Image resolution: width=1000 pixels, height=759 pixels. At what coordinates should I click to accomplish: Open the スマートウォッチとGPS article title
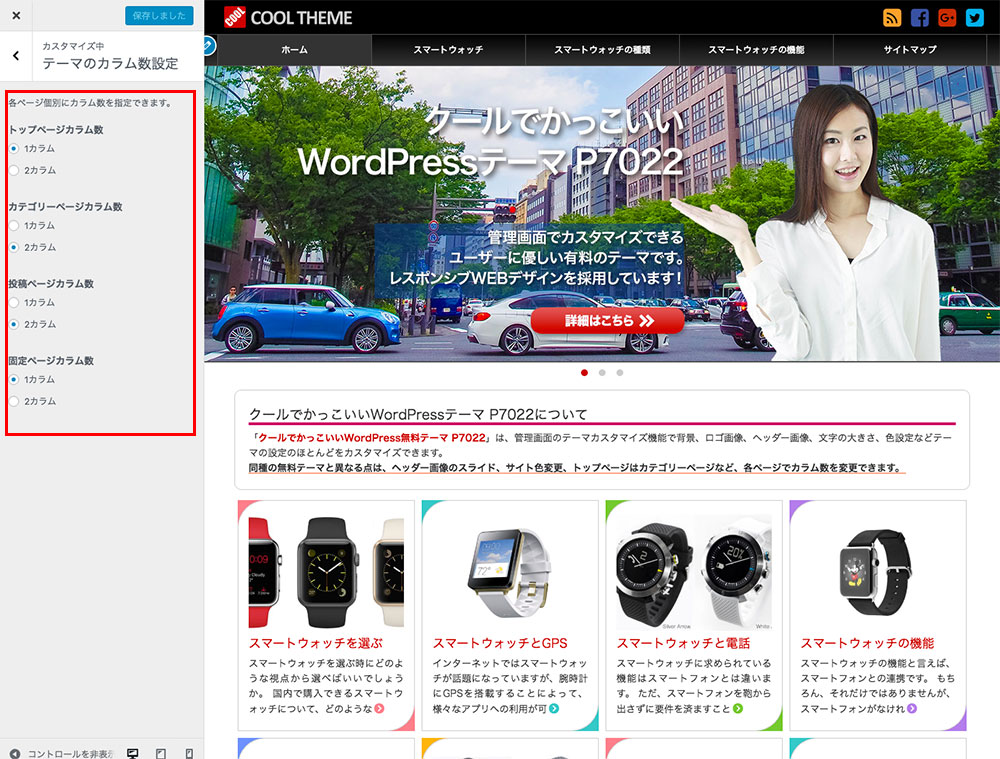[x=500, y=643]
